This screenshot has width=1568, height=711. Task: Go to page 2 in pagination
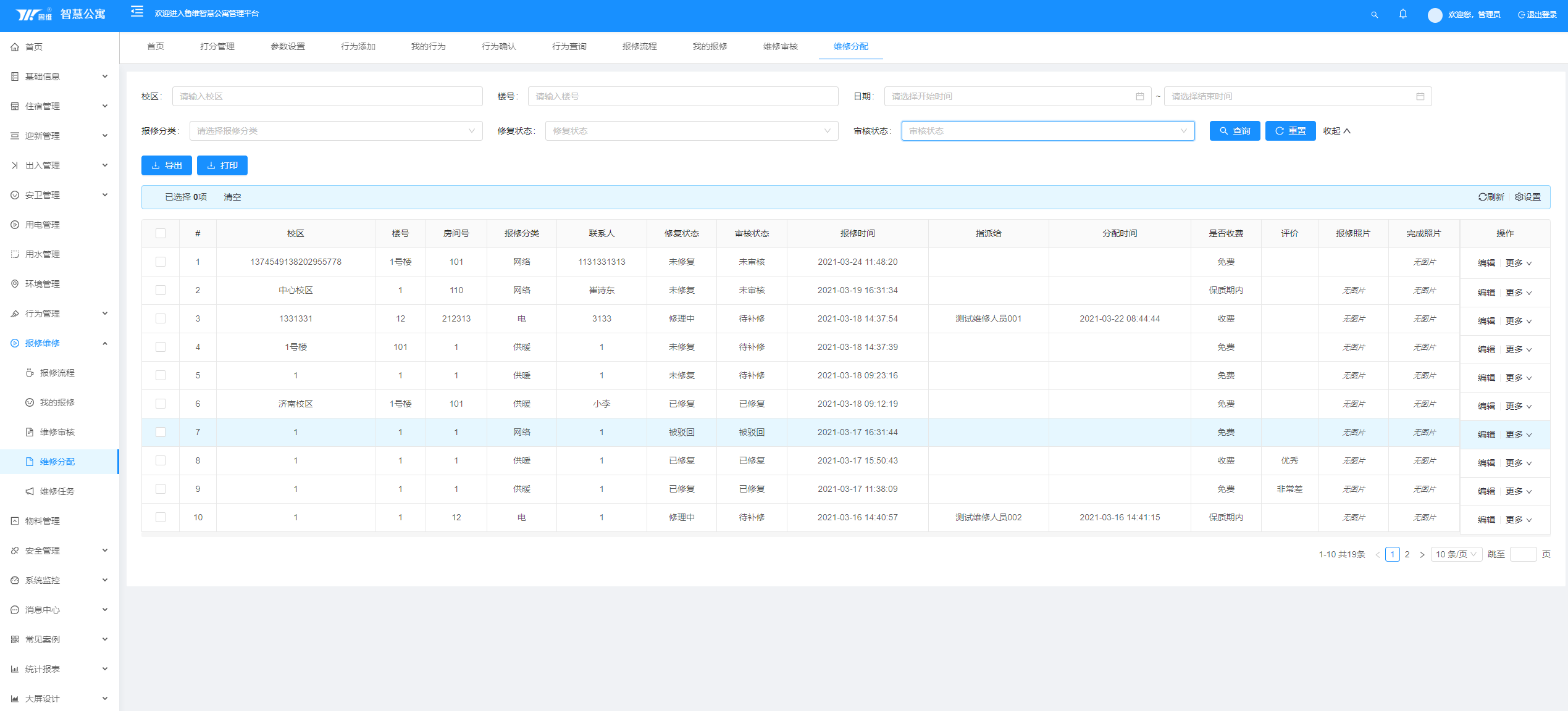(x=1407, y=554)
